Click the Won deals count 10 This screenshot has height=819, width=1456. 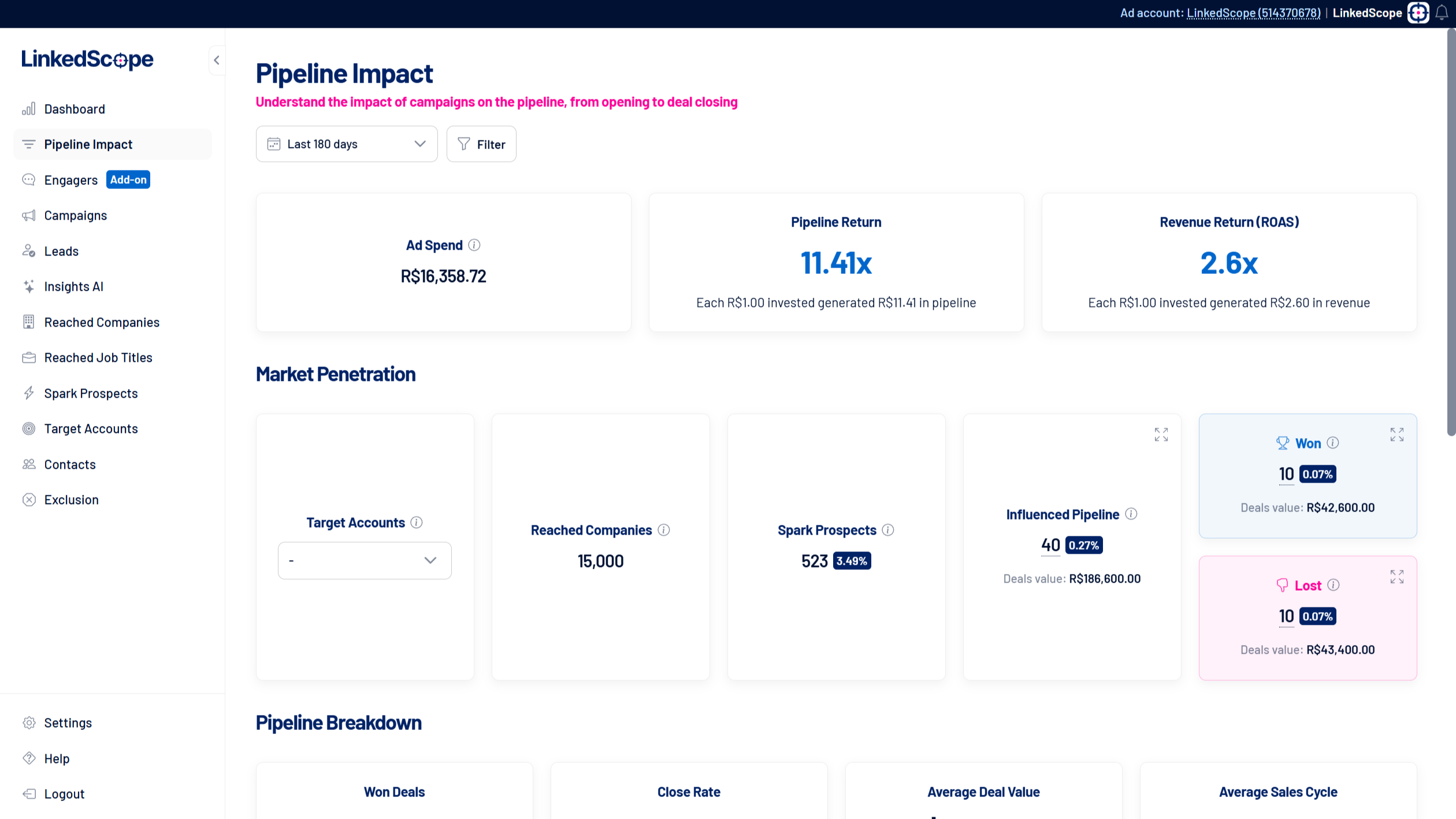pos(1286,474)
